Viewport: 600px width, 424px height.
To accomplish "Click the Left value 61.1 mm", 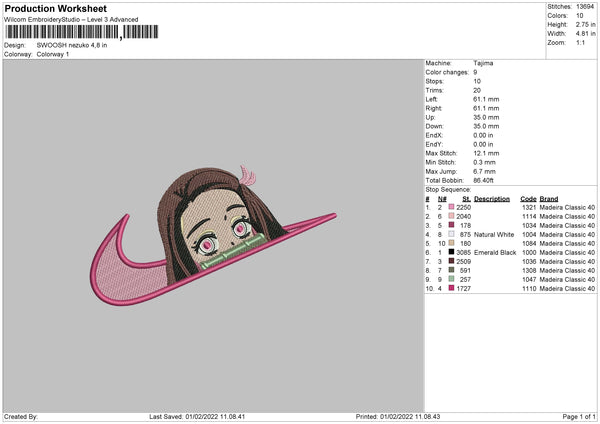I will coord(486,99).
